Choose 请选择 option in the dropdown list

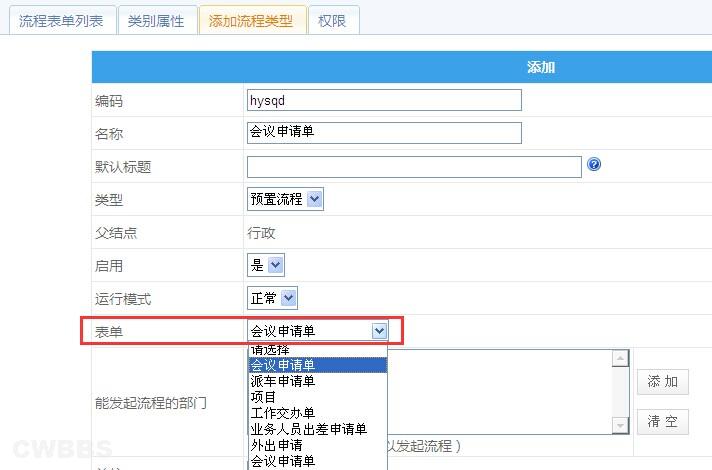point(318,350)
